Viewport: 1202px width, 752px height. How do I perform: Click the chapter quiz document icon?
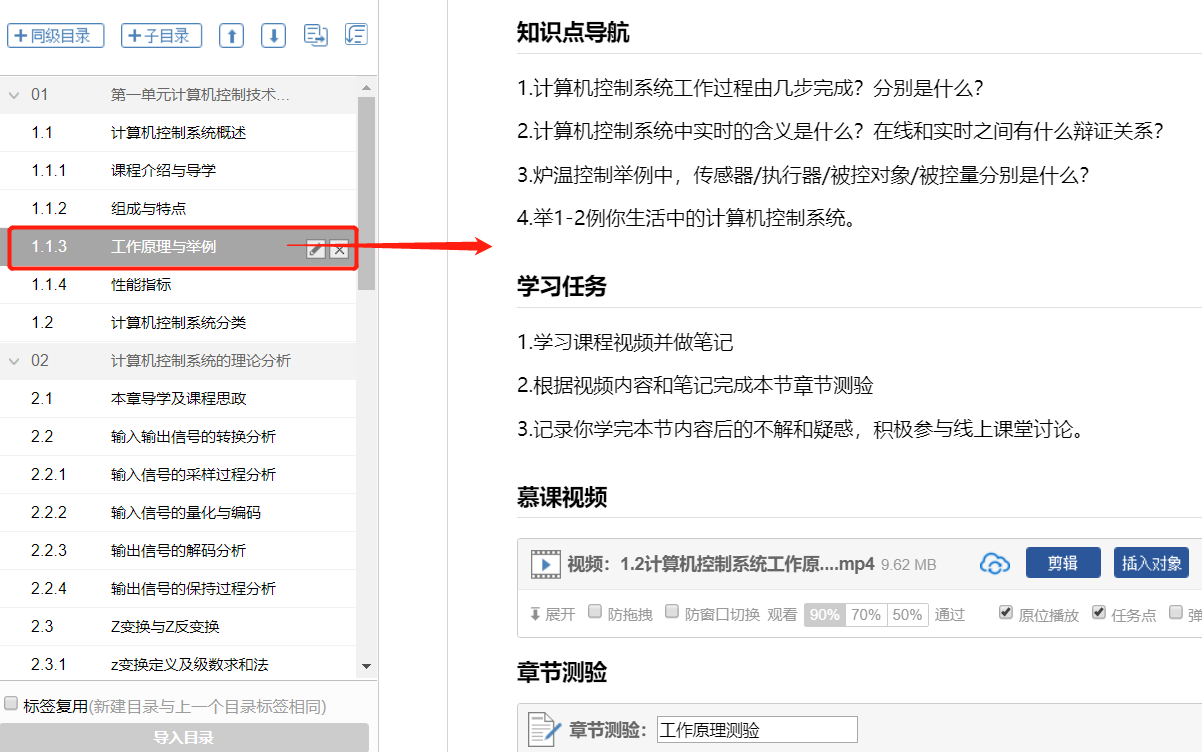[544, 729]
